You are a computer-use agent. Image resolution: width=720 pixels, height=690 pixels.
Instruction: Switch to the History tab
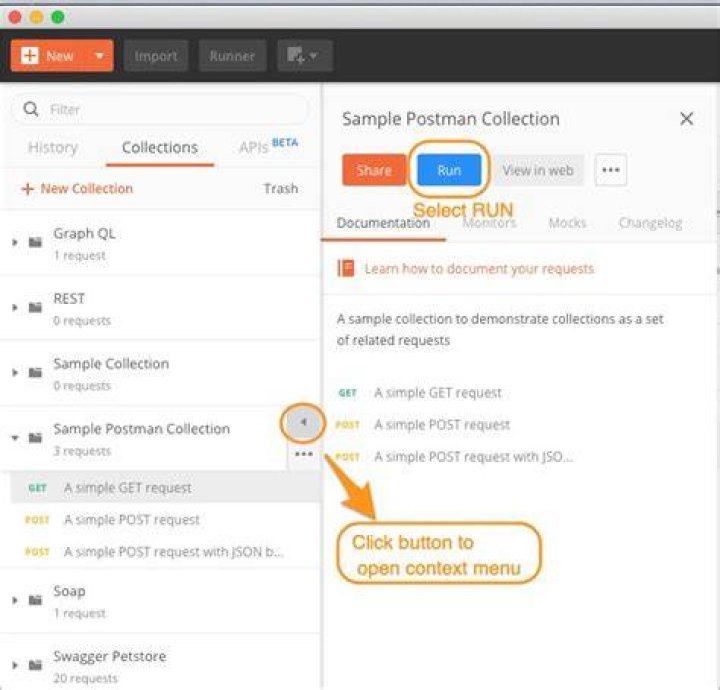coord(53,147)
